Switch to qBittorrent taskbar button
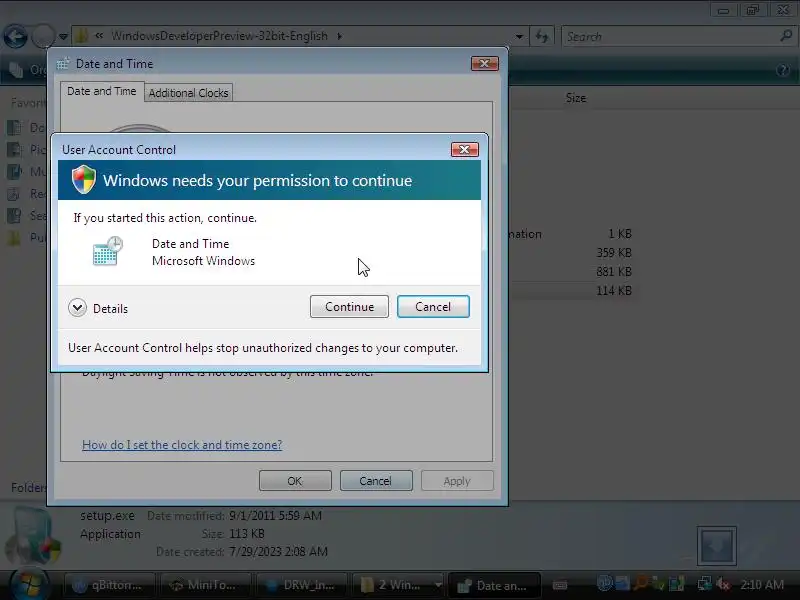Viewport: 800px width, 600px height. point(109,585)
